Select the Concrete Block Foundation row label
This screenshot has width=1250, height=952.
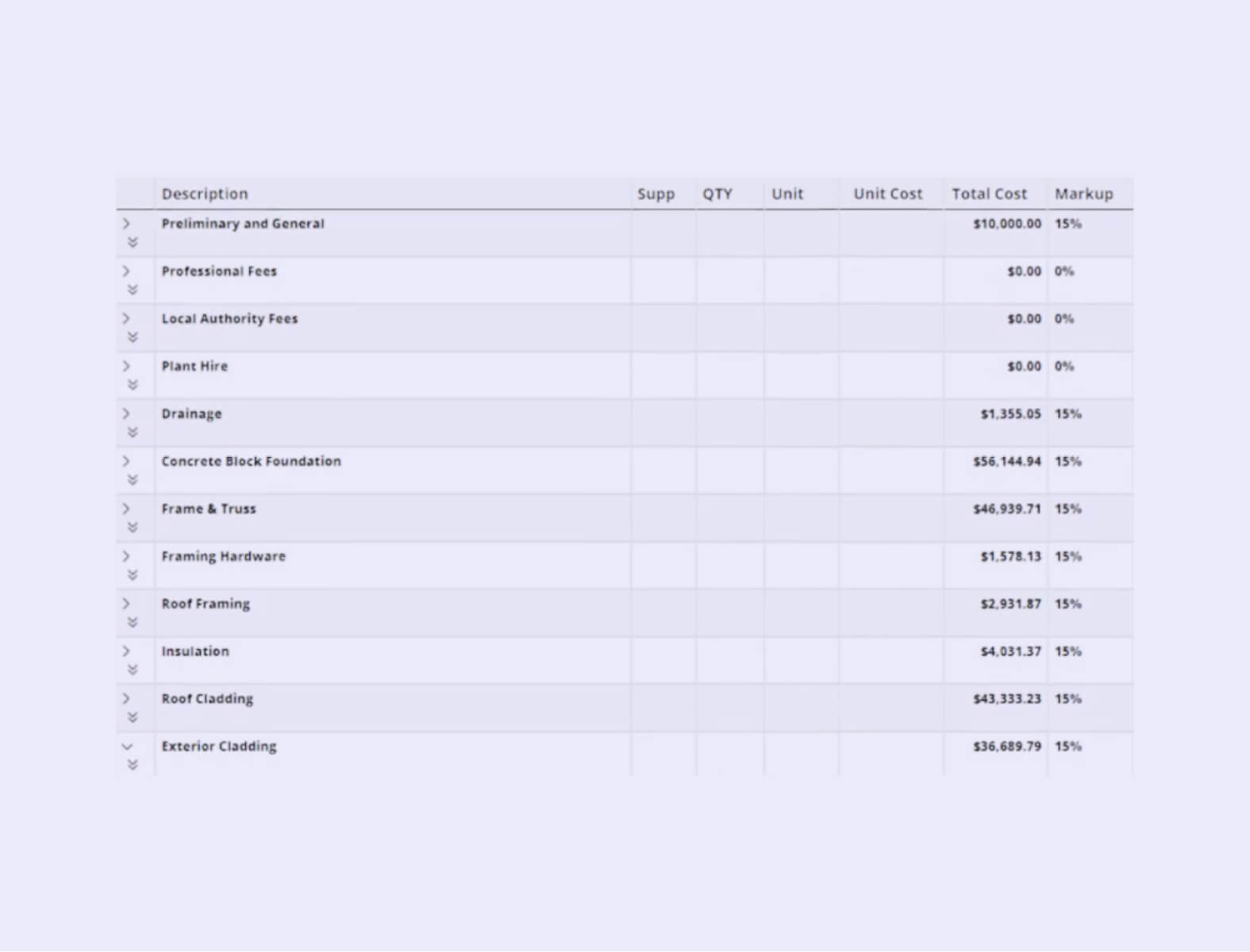click(x=251, y=461)
